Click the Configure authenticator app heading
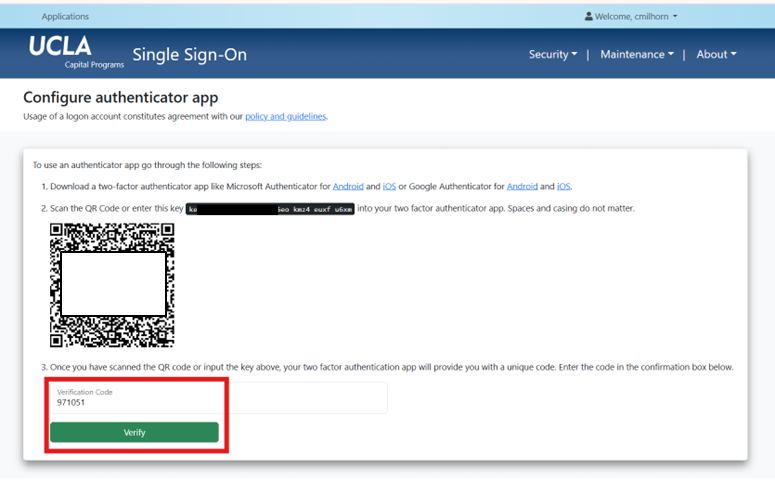 coord(121,97)
